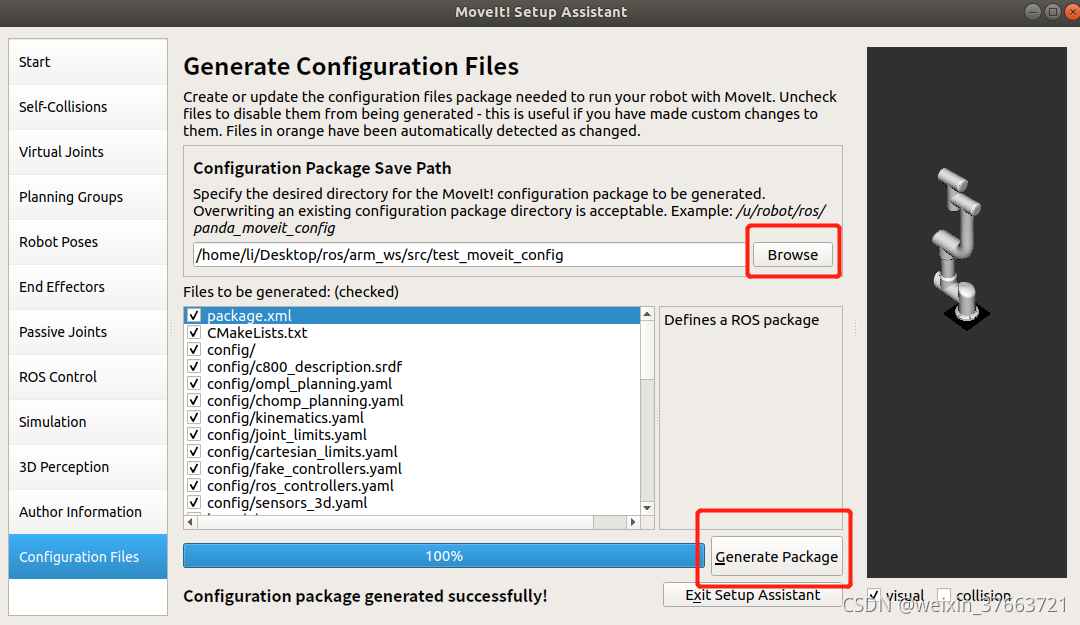Open Simulation step
The width and height of the screenshot is (1080, 625).
tap(87, 422)
